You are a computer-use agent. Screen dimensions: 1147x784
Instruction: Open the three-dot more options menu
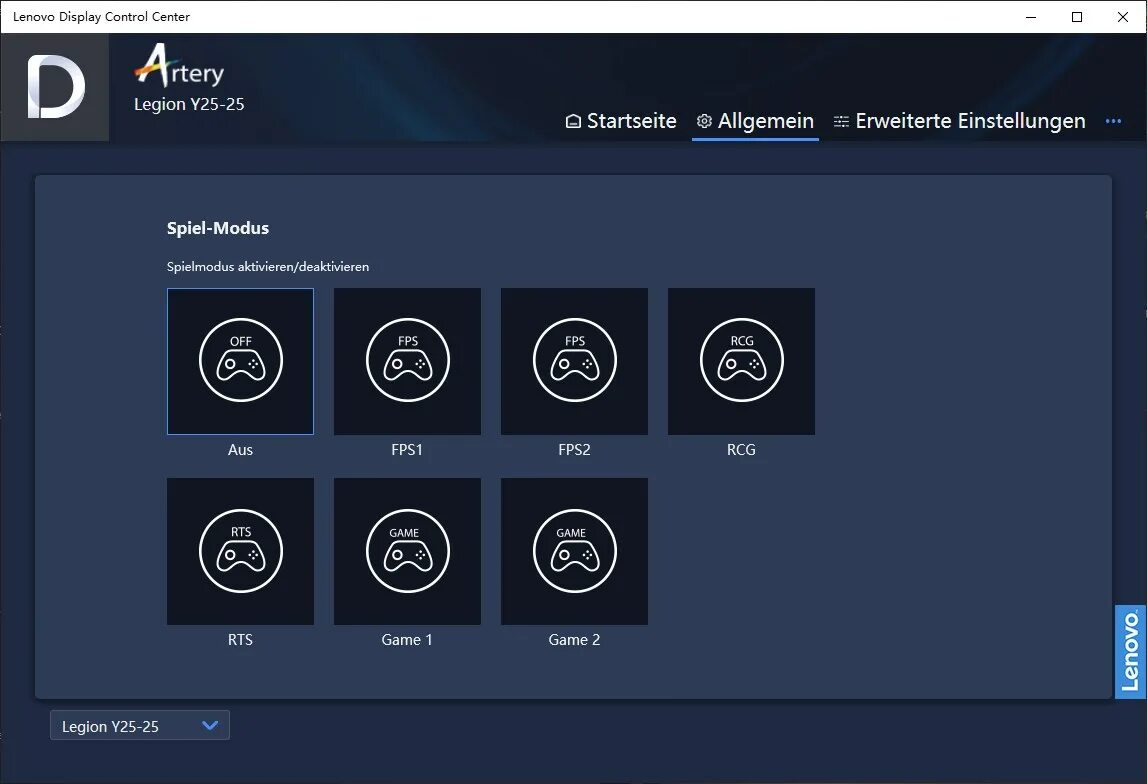[1113, 121]
